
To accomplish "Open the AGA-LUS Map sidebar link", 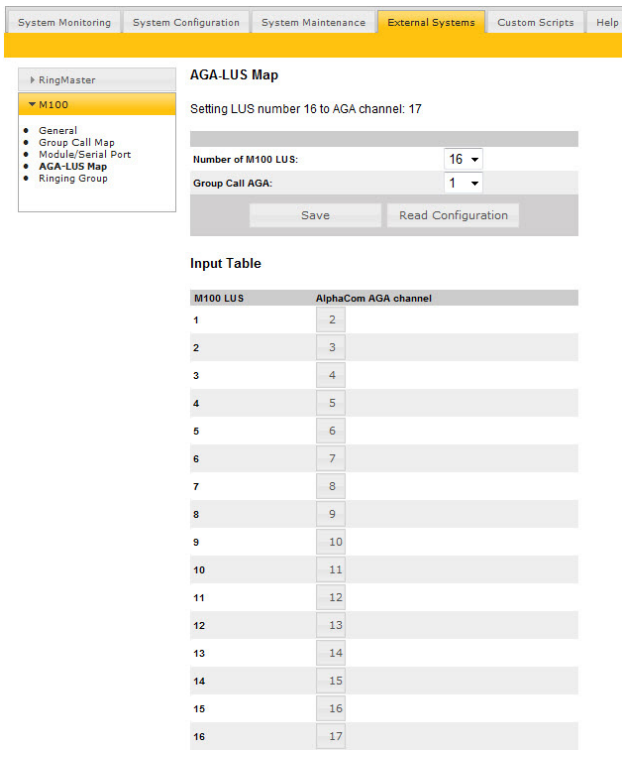I will (73, 167).
